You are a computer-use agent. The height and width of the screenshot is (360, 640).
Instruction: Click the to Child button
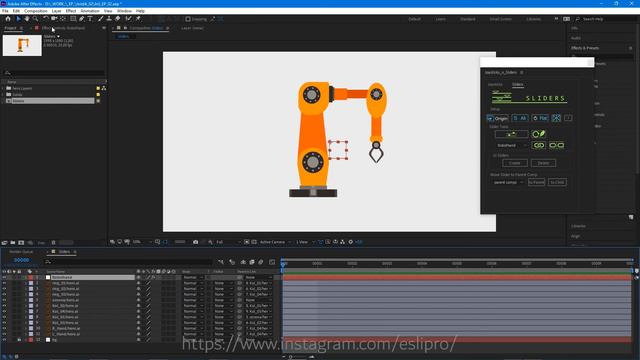coord(557,182)
